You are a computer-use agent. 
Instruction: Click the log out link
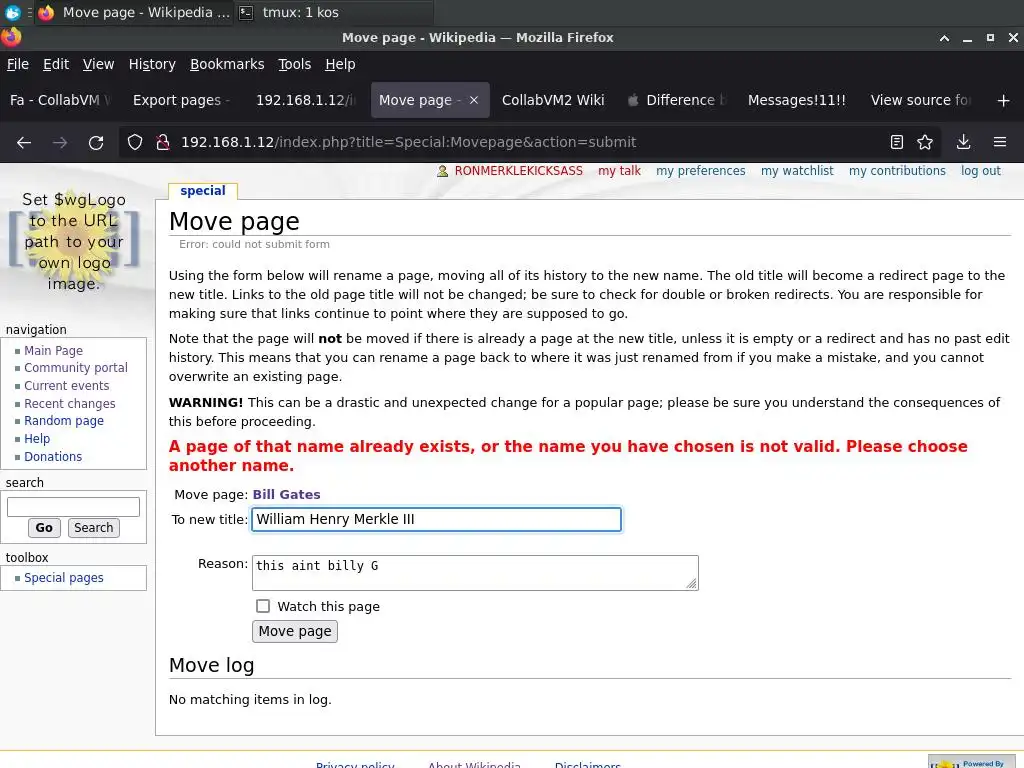click(x=980, y=171)
